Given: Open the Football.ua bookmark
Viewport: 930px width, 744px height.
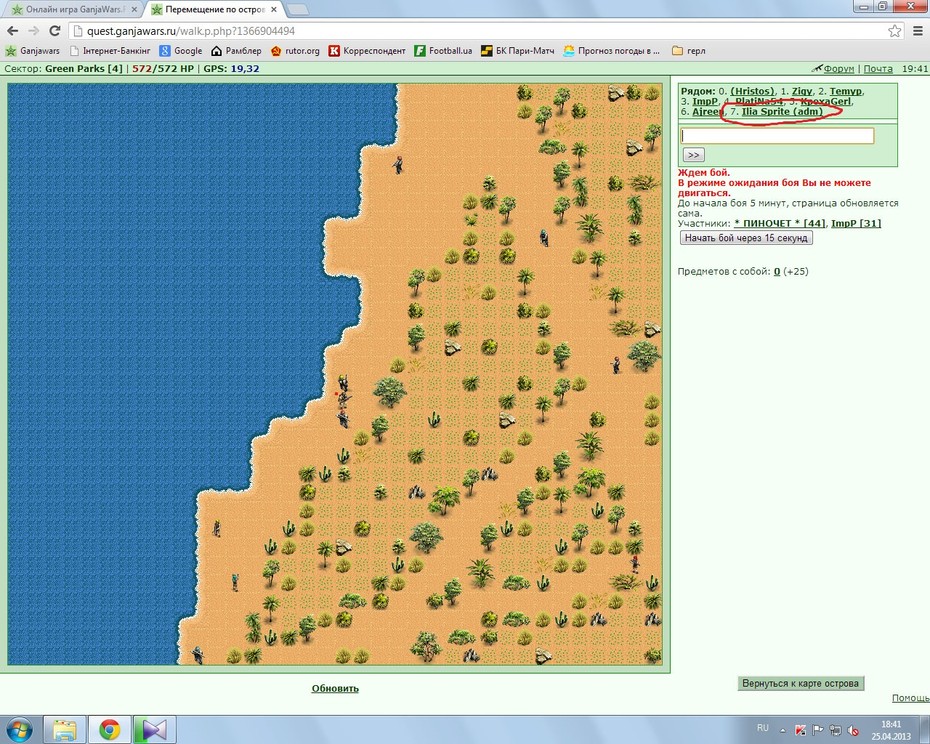Looking at the screenshot, I should click(x=443, y=51).
